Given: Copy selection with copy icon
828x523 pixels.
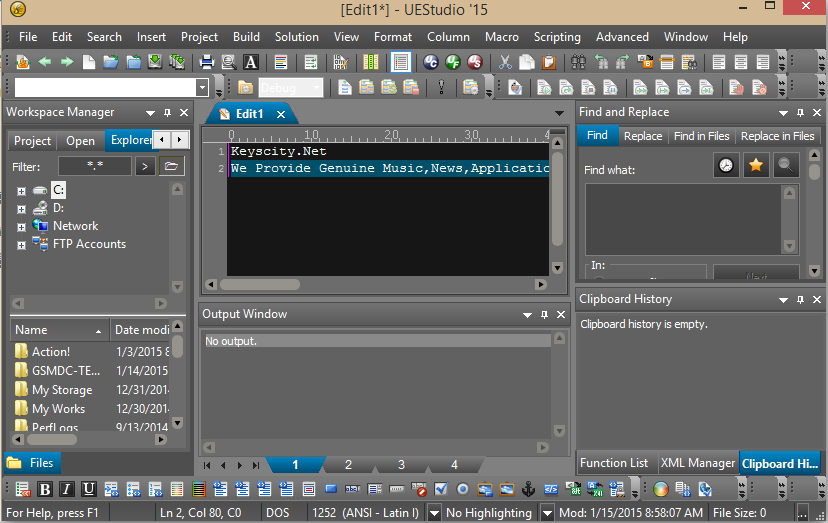Looking at the screenshot, I should click(x=527, y=62).
